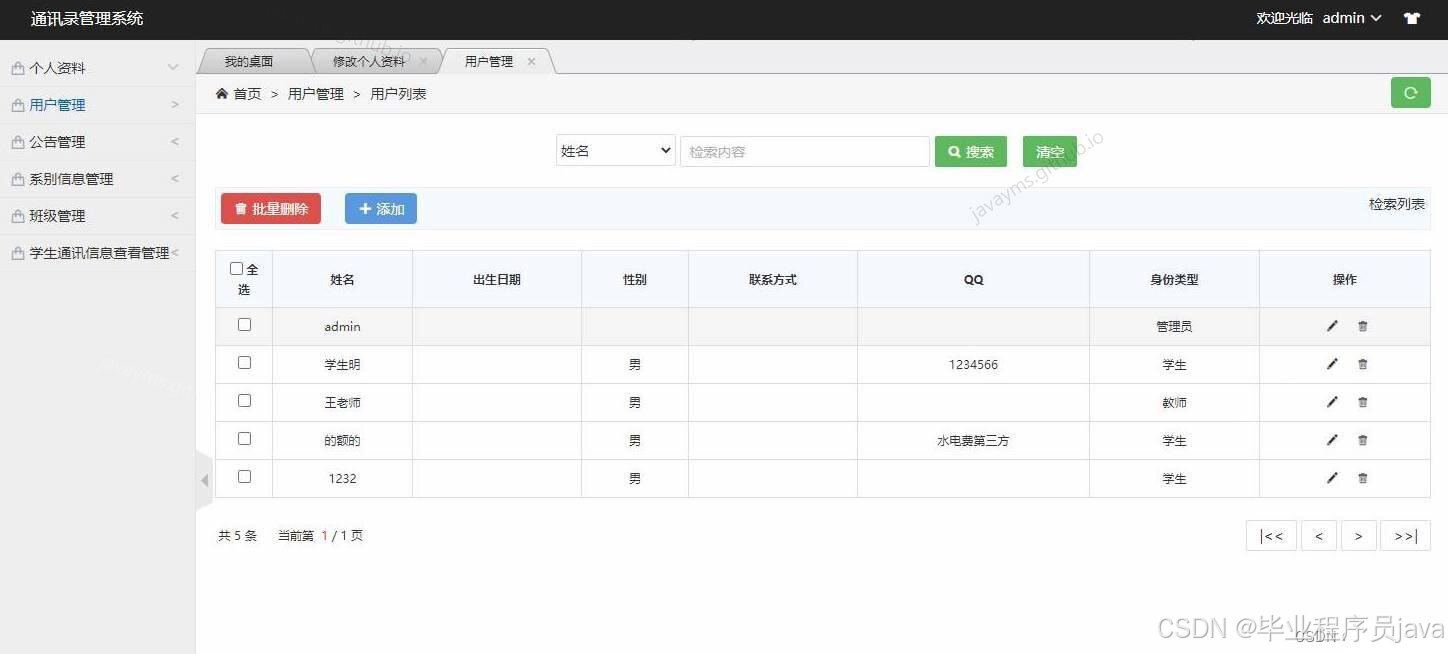This screenshot has width=1448, height=654.
Task: Click the 身份类型 column header
Action: click(x=1174, y=279)
